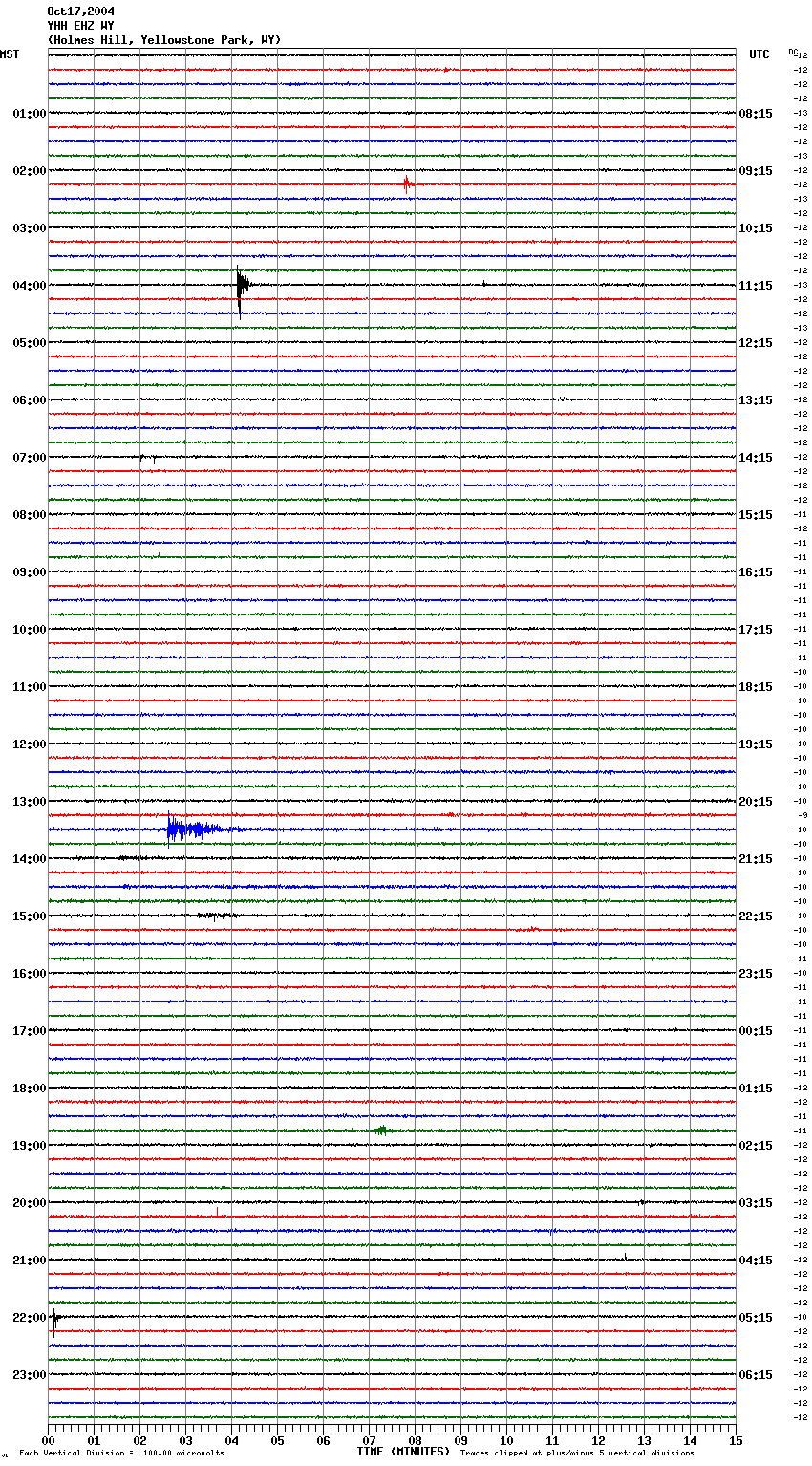Pick the "04:00" MST time label
This screenshot has width=812, height=1466.
30,286
